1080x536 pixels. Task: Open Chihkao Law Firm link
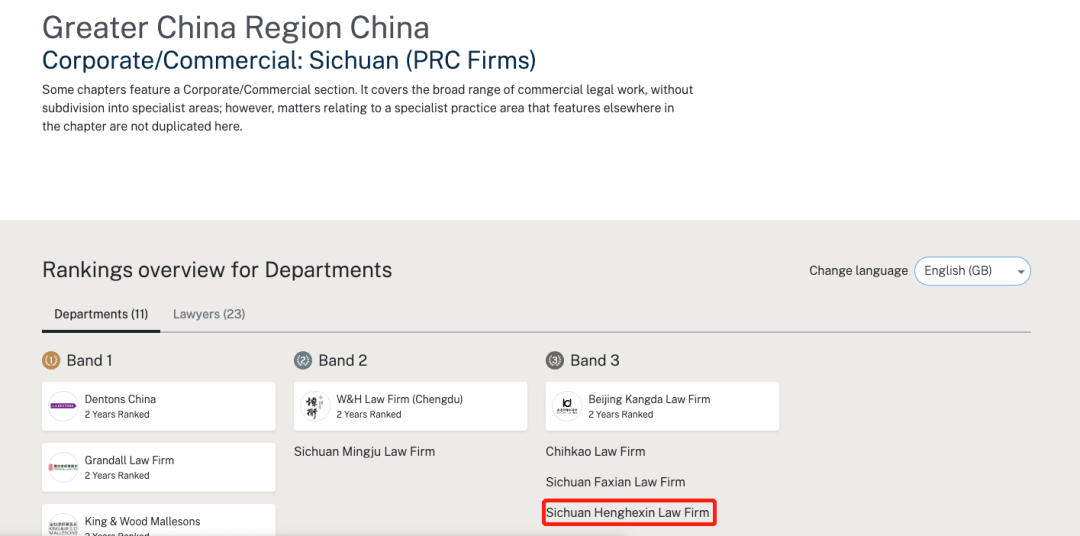595,452
